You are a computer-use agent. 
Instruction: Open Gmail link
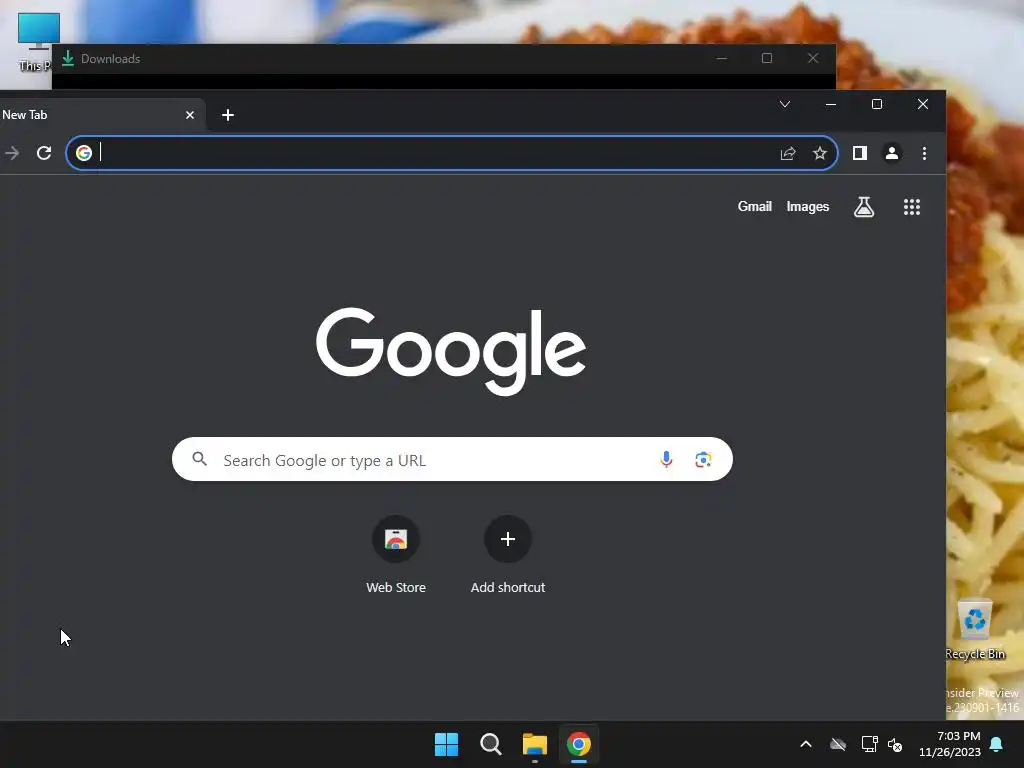point(754,206)
